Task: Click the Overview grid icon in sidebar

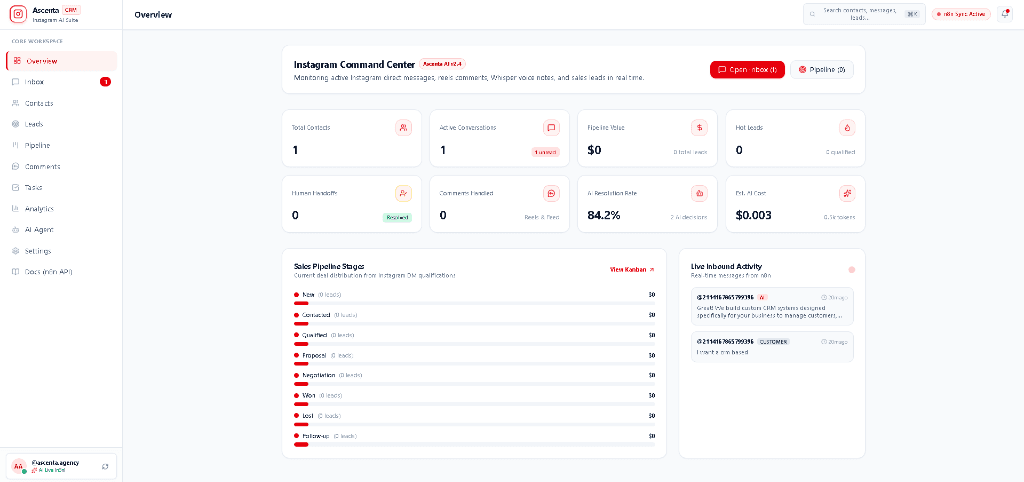Action: 16,61
